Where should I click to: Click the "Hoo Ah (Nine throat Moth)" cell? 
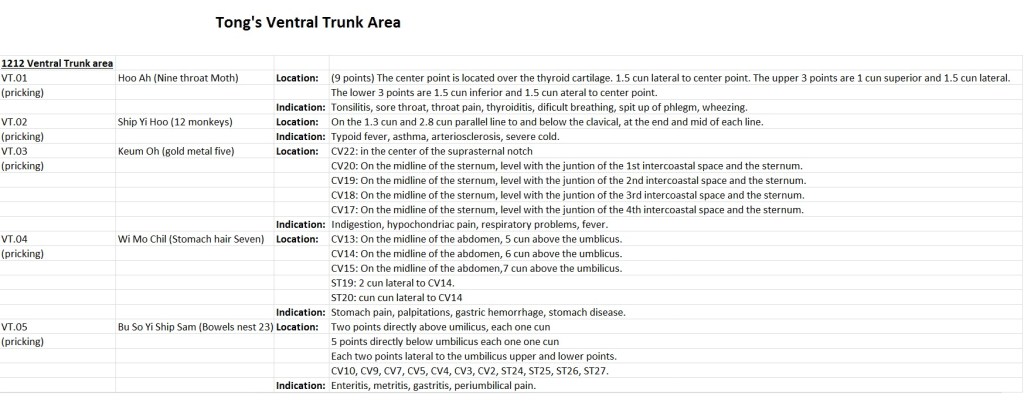[177, 78]
